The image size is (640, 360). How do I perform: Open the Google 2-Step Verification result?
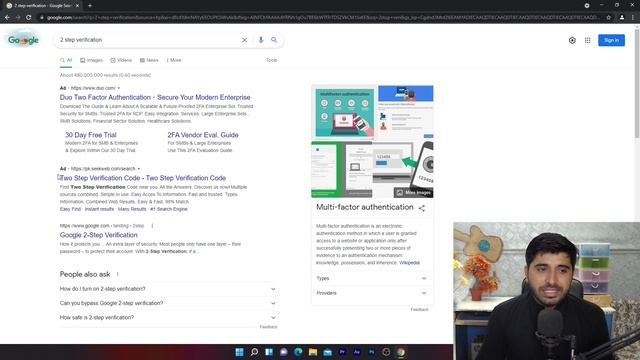click(x=98, y=235)
